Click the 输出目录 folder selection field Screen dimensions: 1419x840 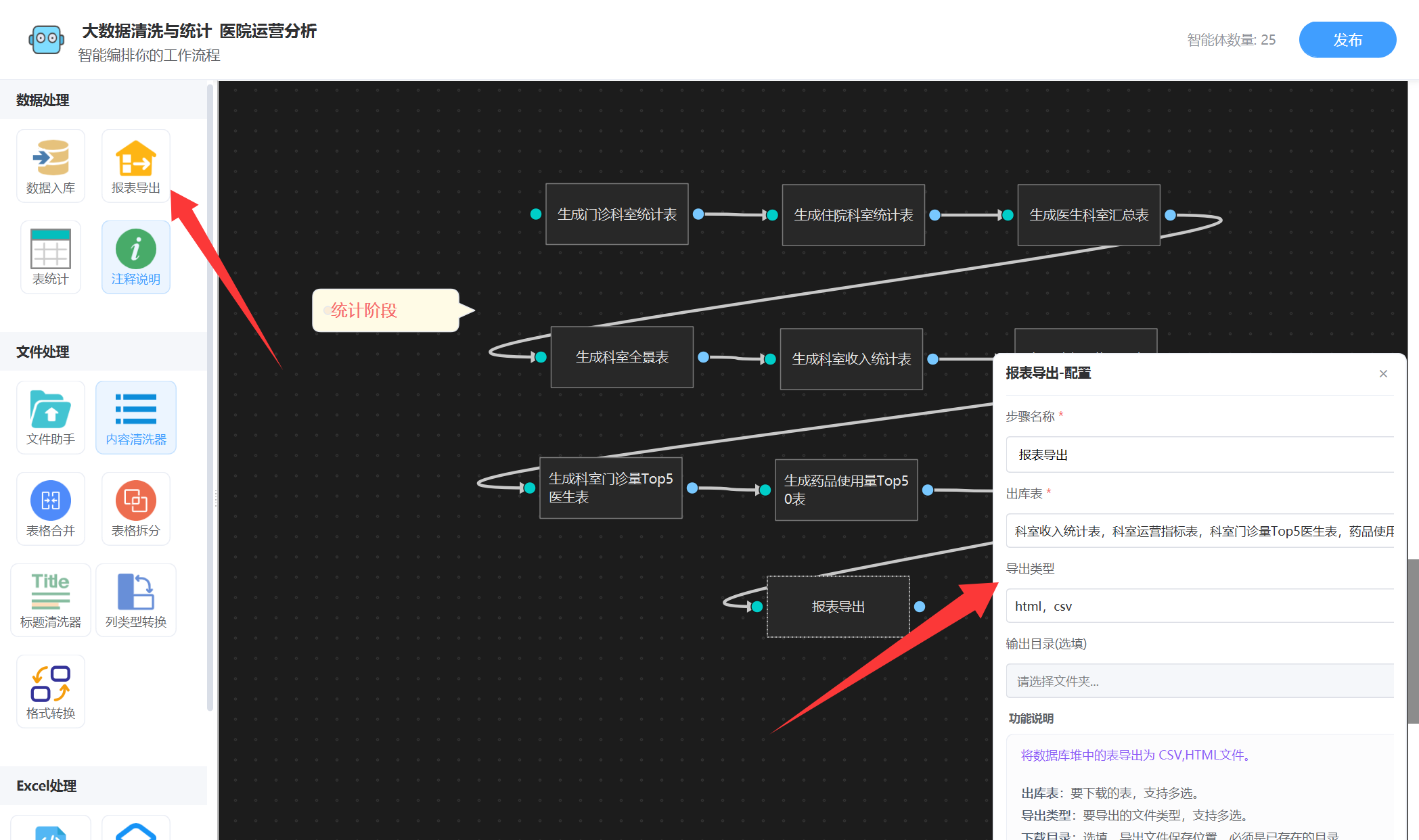[x=1200, y=681]
